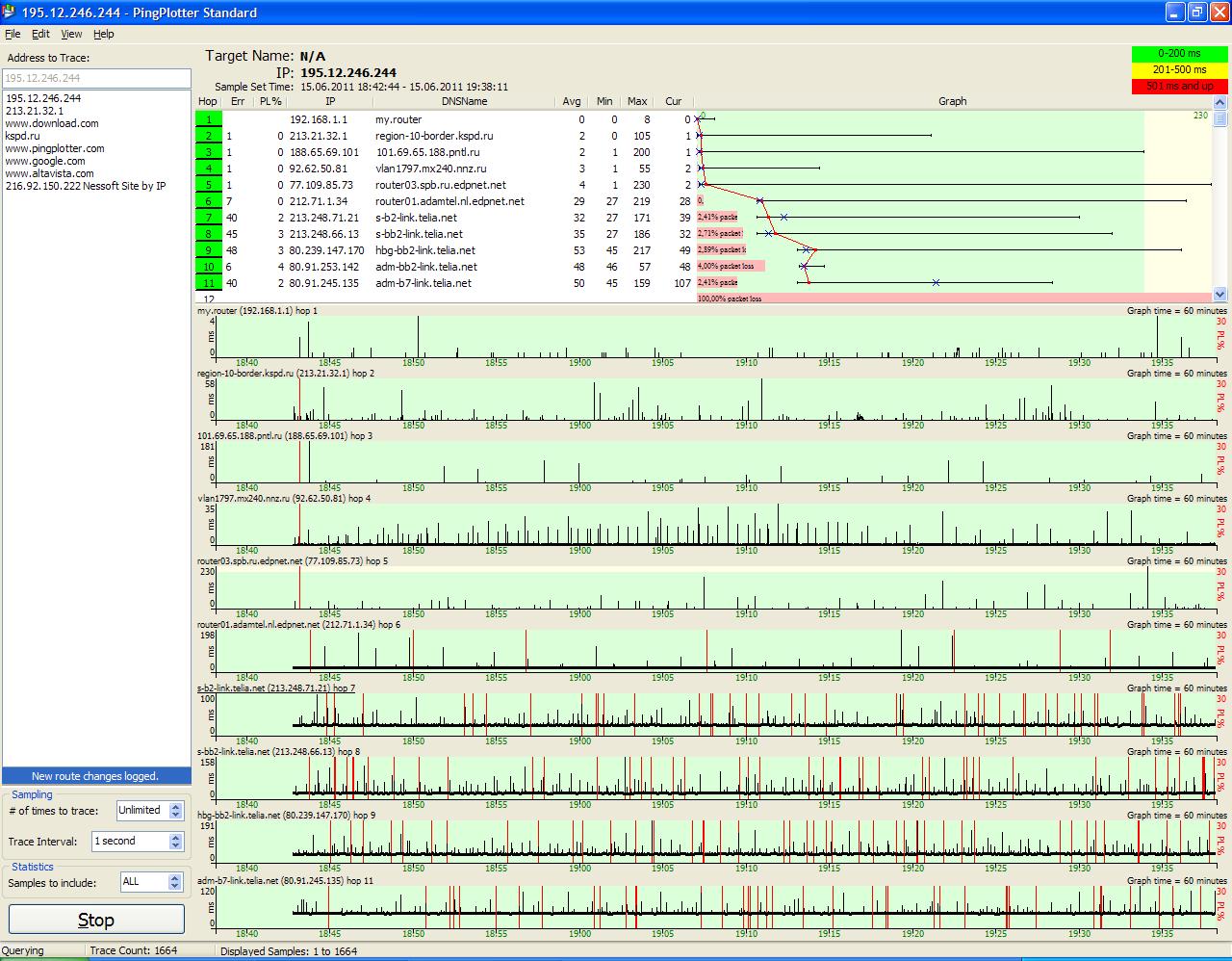Screen dimensions: 1232x961
Task: Click the Graph column header
Action: coord(953,101)
